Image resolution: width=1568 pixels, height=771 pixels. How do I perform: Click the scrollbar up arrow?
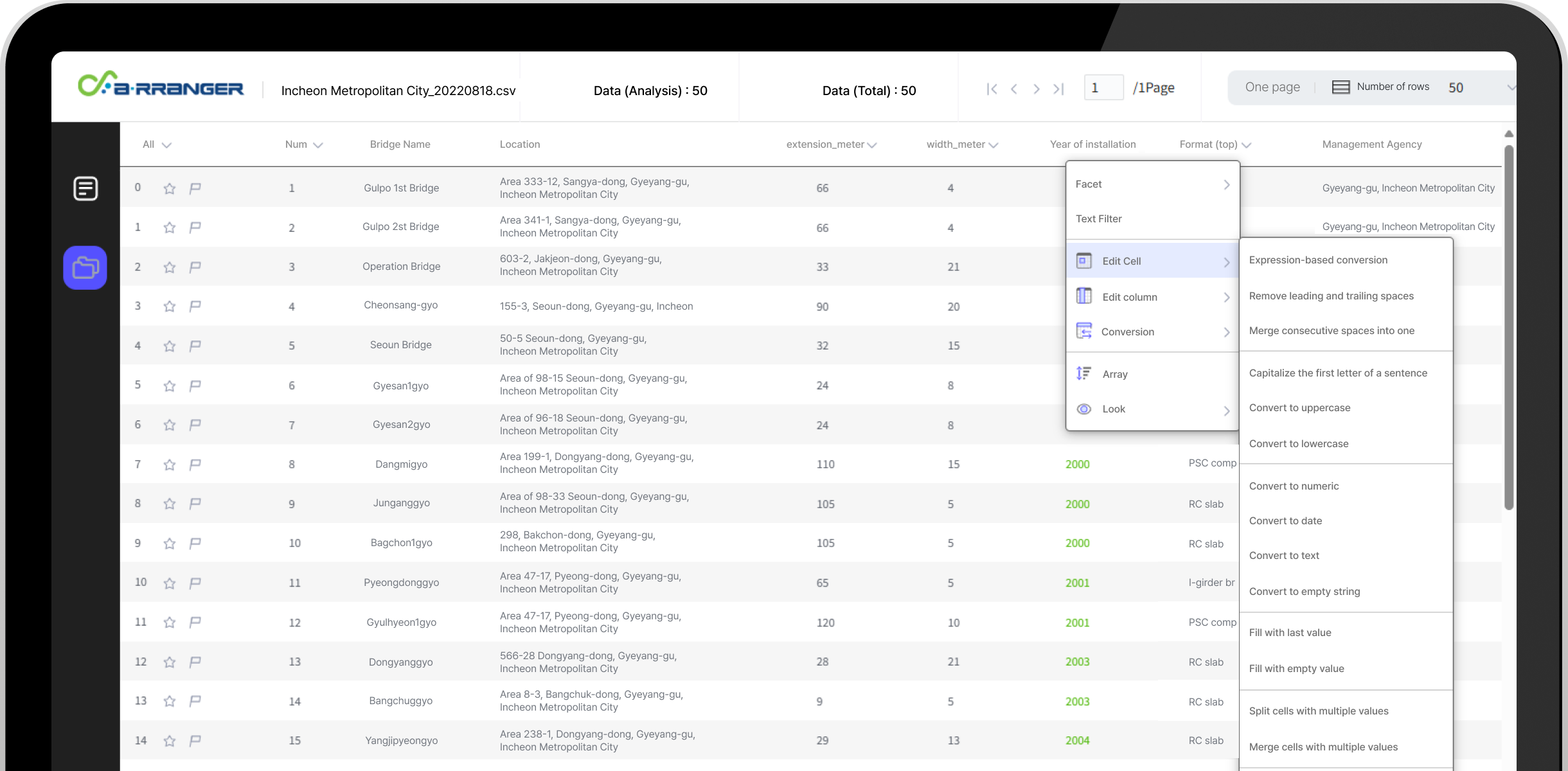tap(1509, 134)
